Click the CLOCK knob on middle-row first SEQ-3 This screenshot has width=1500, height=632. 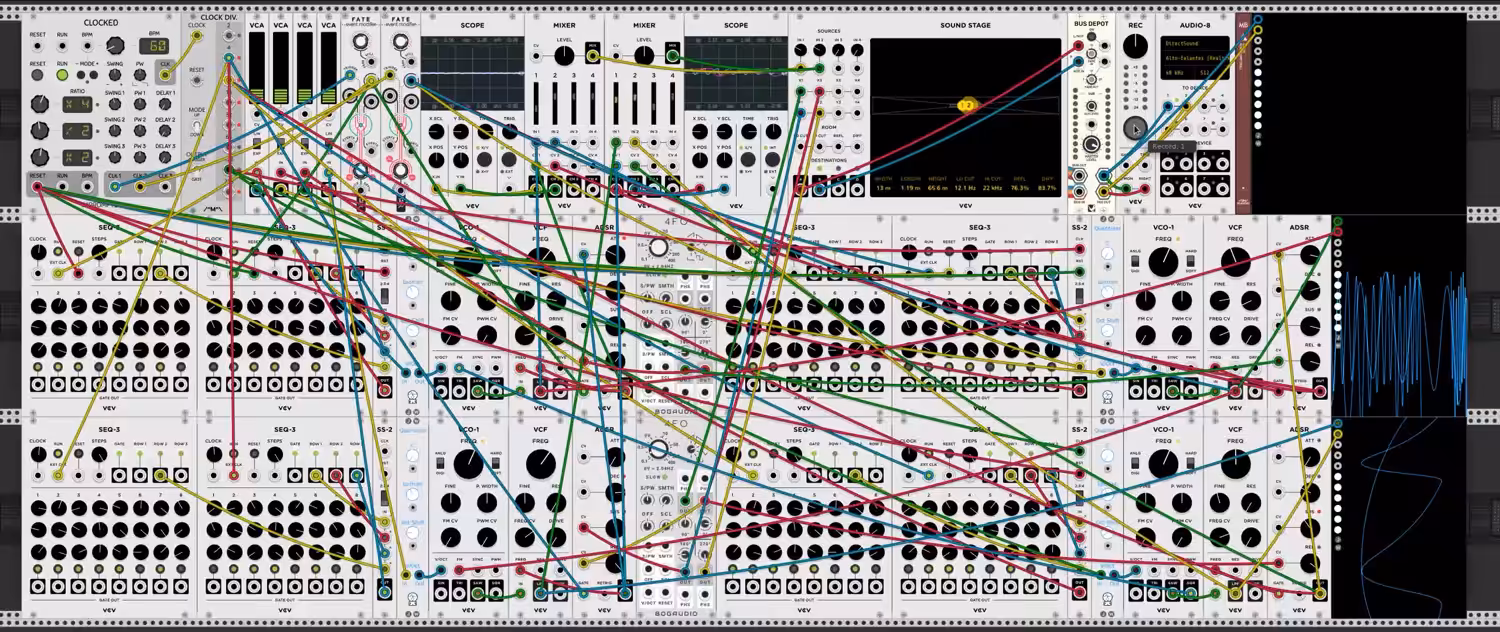(x=38, y=253)
